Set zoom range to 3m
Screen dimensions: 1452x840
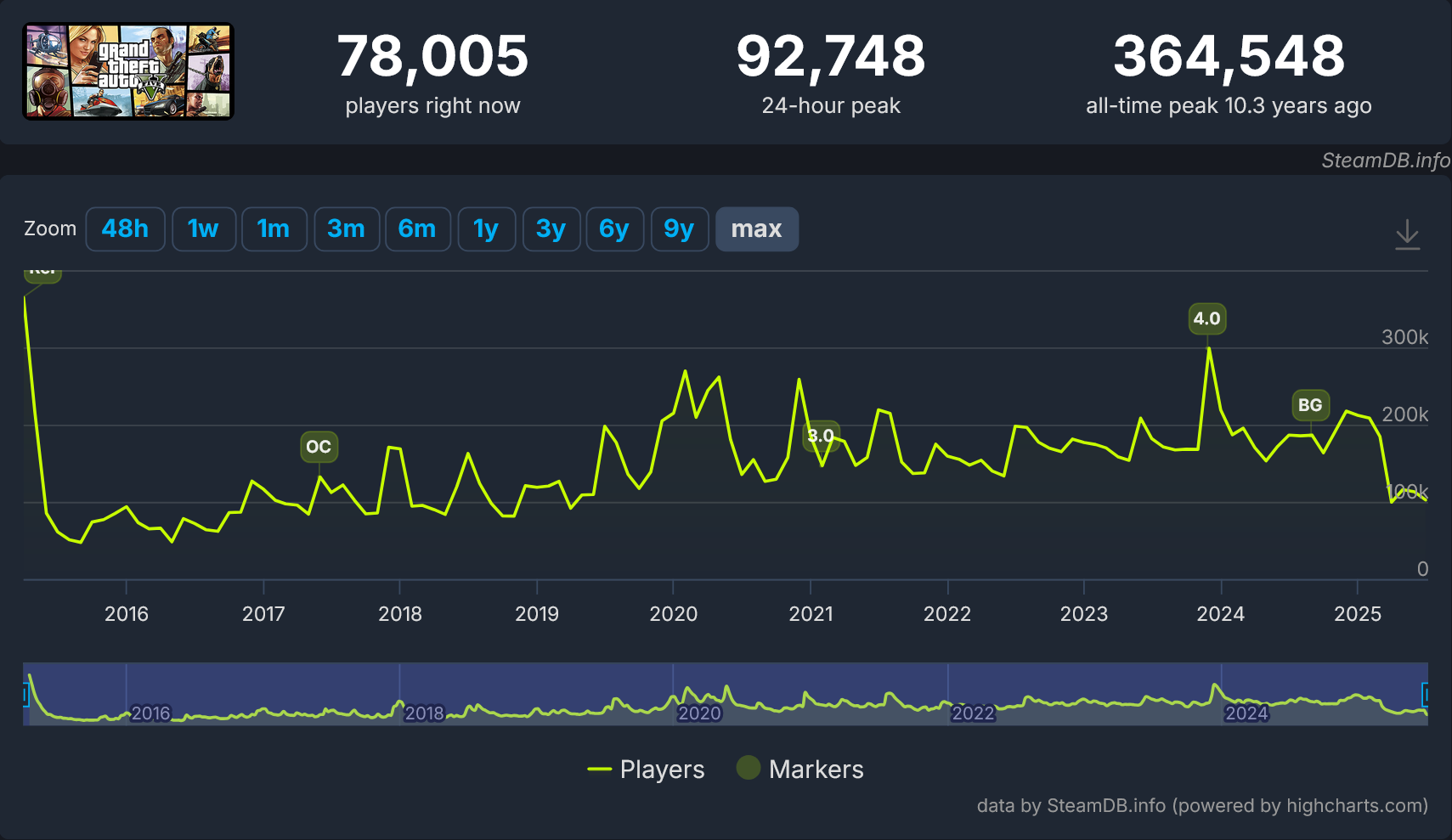click(346, 228)
